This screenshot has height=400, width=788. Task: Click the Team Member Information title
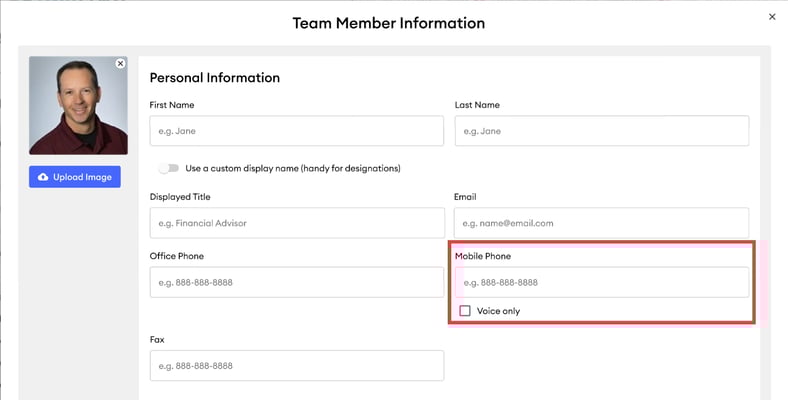tap(388, 23)
